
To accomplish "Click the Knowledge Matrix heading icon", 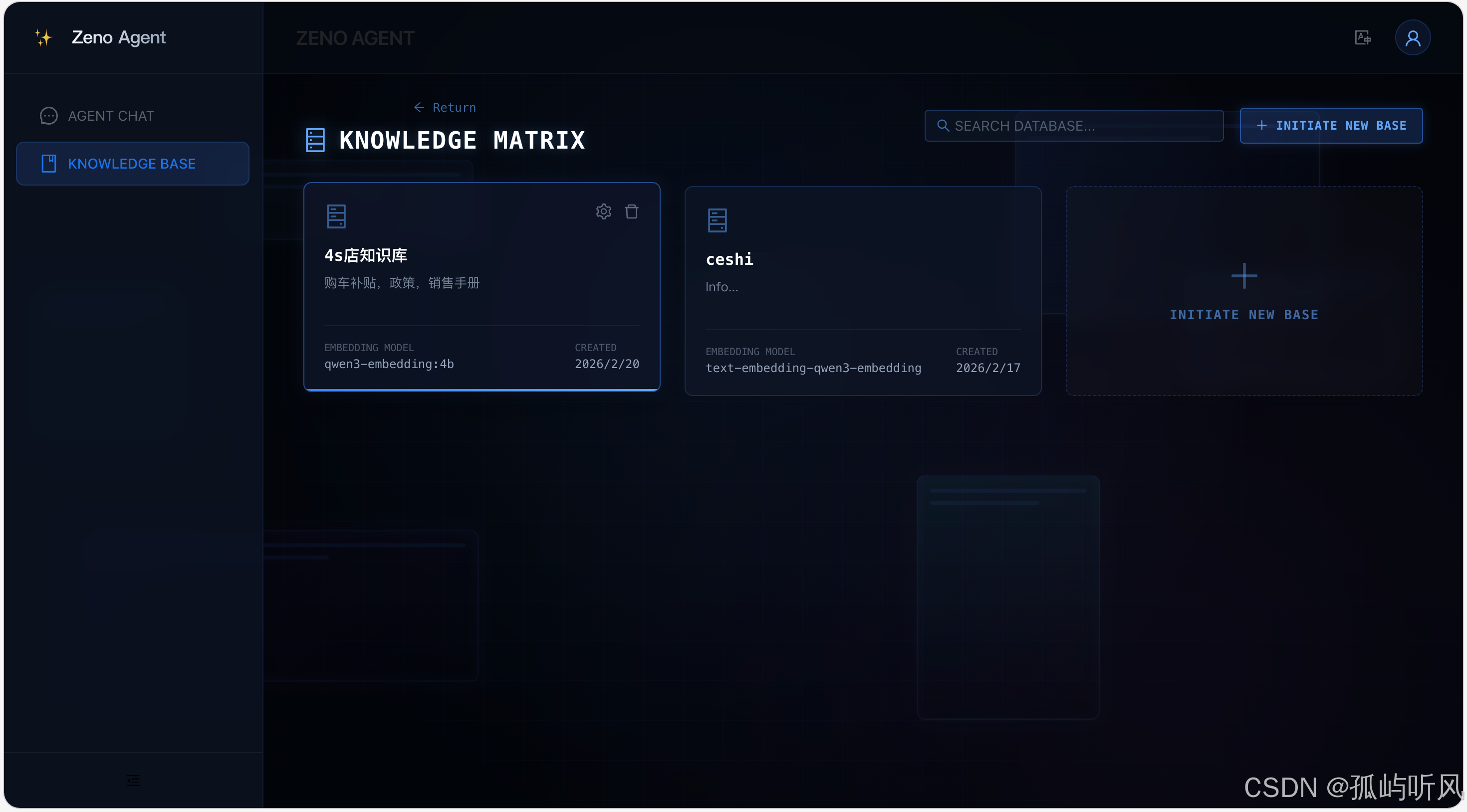I will (315, 140).
